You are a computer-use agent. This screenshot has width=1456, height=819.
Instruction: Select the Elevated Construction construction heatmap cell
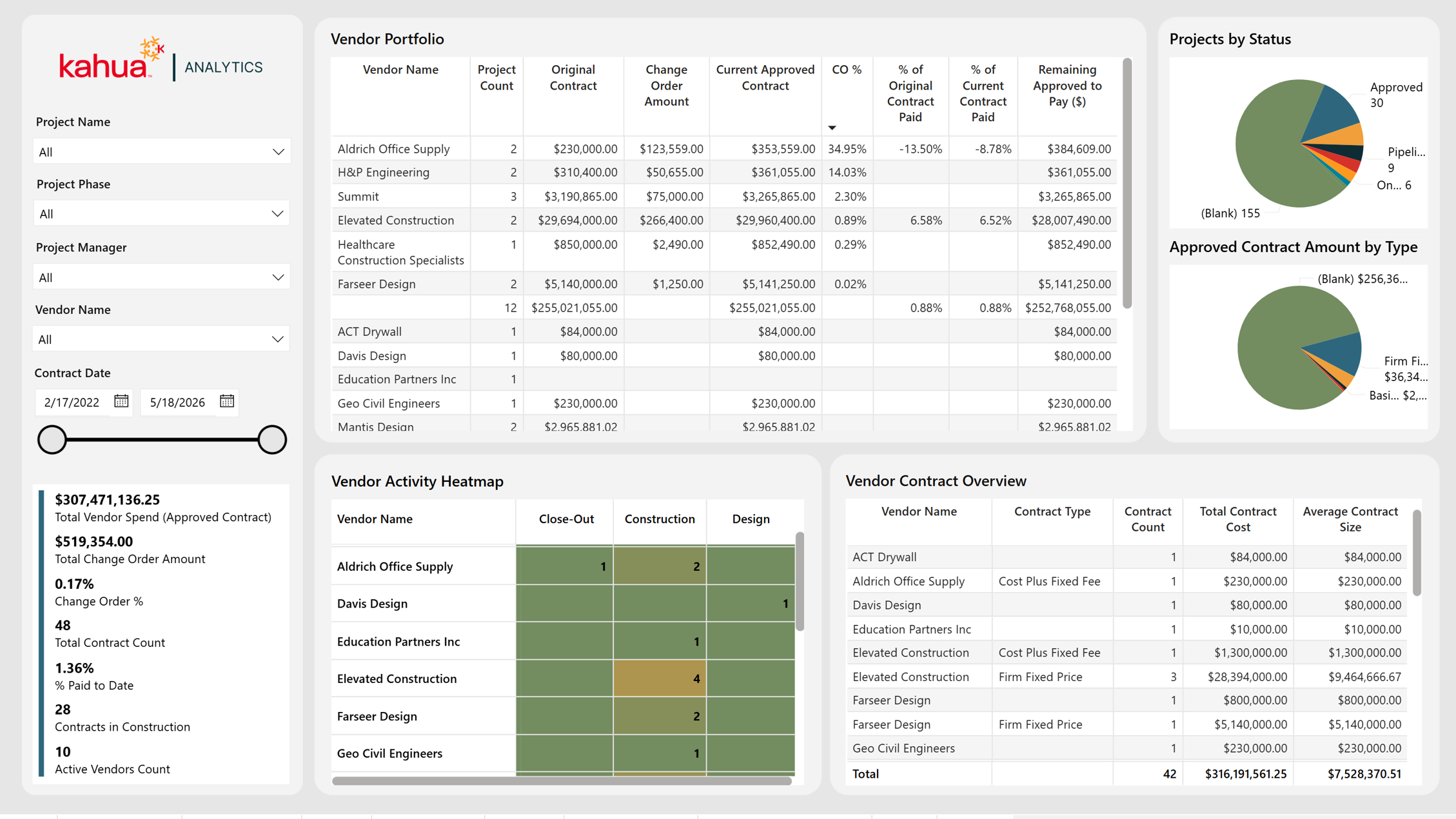[x=660, y=678]
